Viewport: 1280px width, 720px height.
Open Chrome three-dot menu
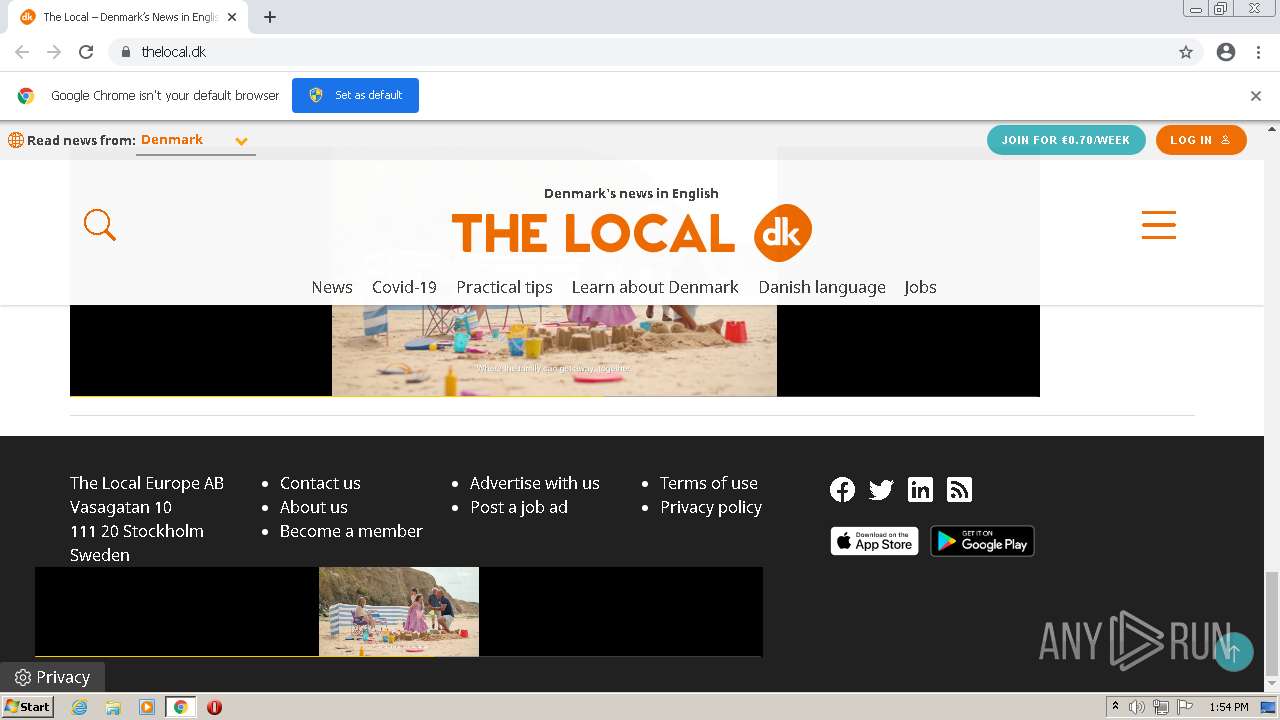(1258, 52)
